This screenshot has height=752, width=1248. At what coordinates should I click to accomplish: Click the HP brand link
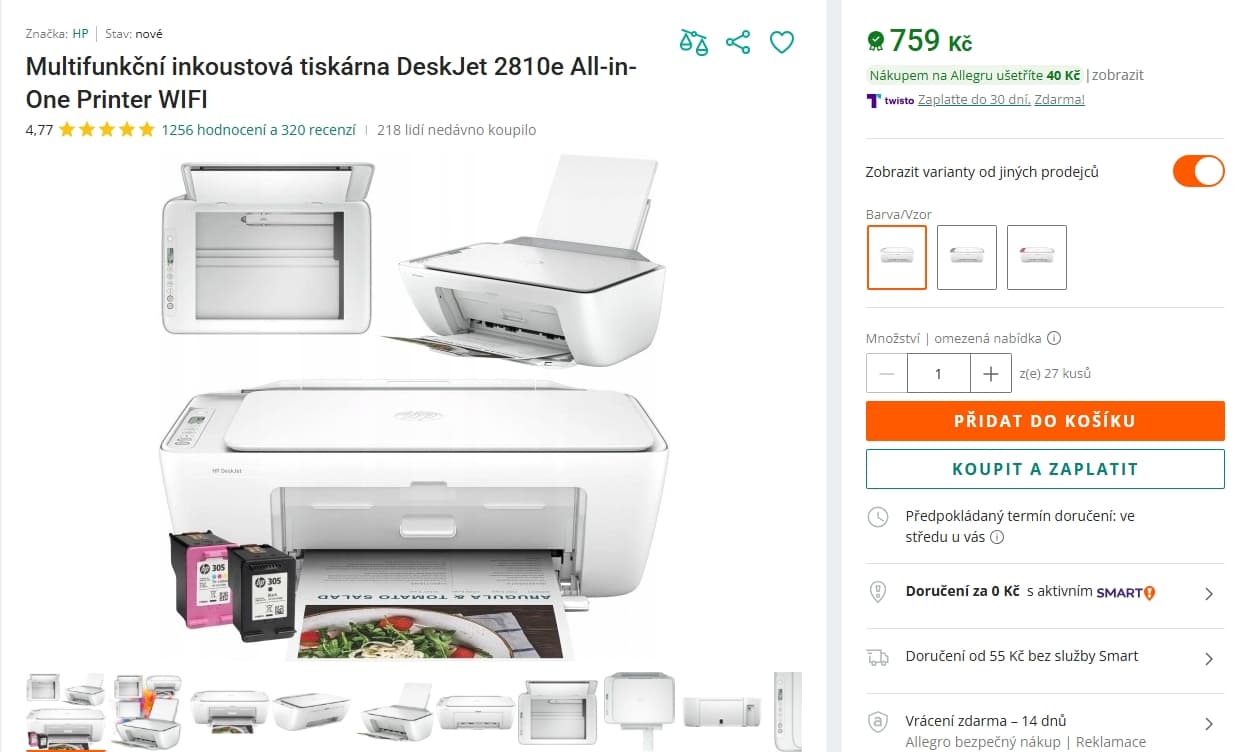[x=80, y=34]
